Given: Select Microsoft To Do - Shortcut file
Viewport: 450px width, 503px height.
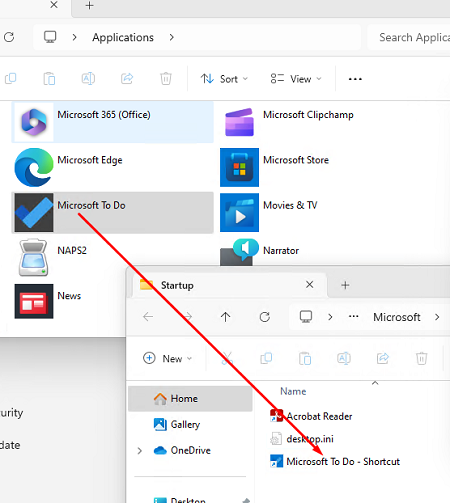Looking at the screenshot, I should [335, 461].
